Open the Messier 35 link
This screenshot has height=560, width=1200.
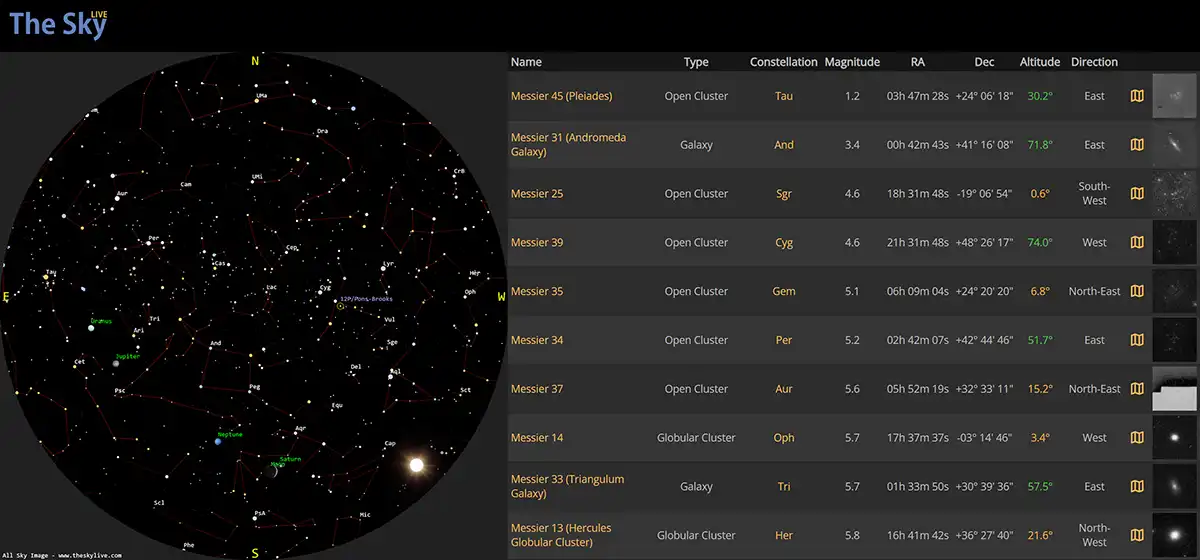coord(537,291)
